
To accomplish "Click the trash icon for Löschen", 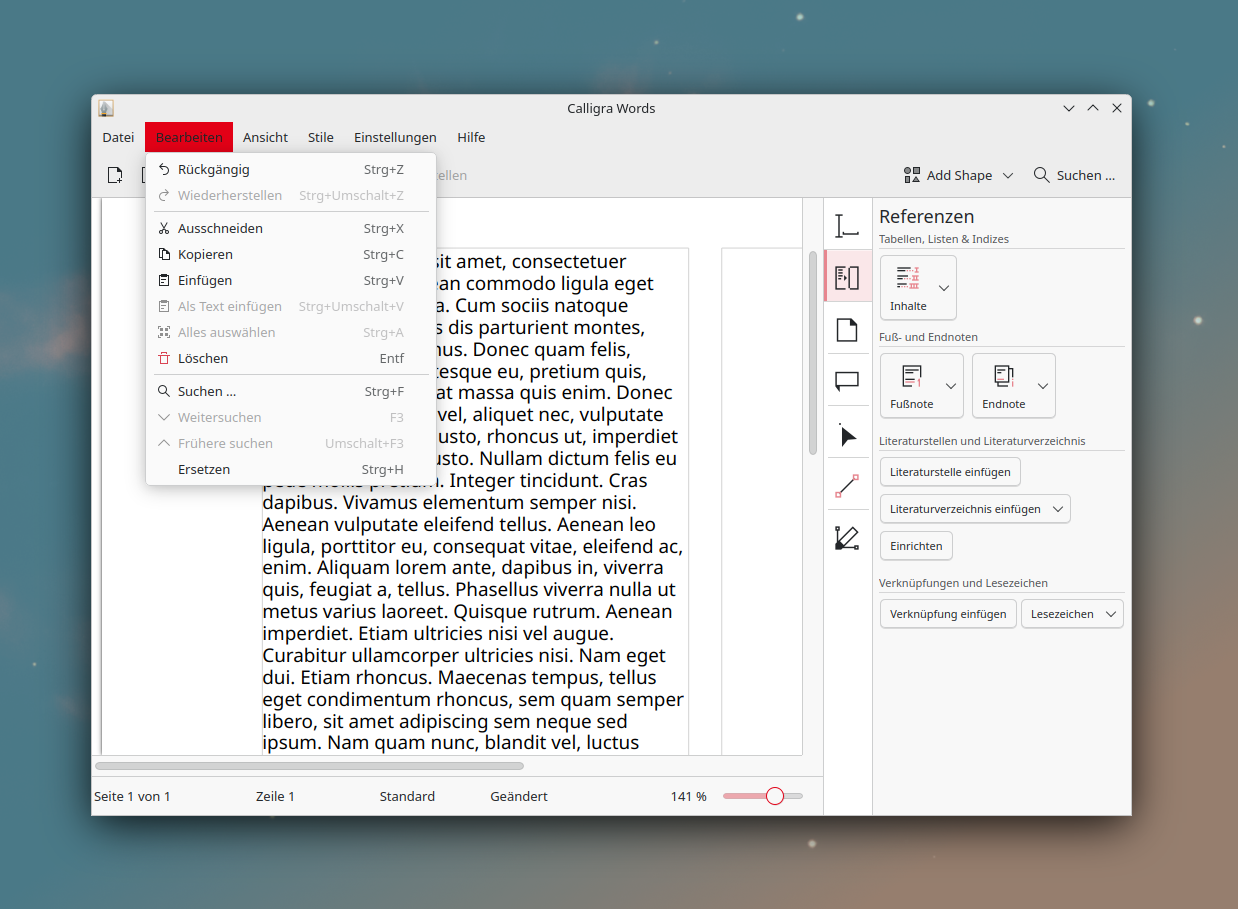I will [x=164, y=358].
